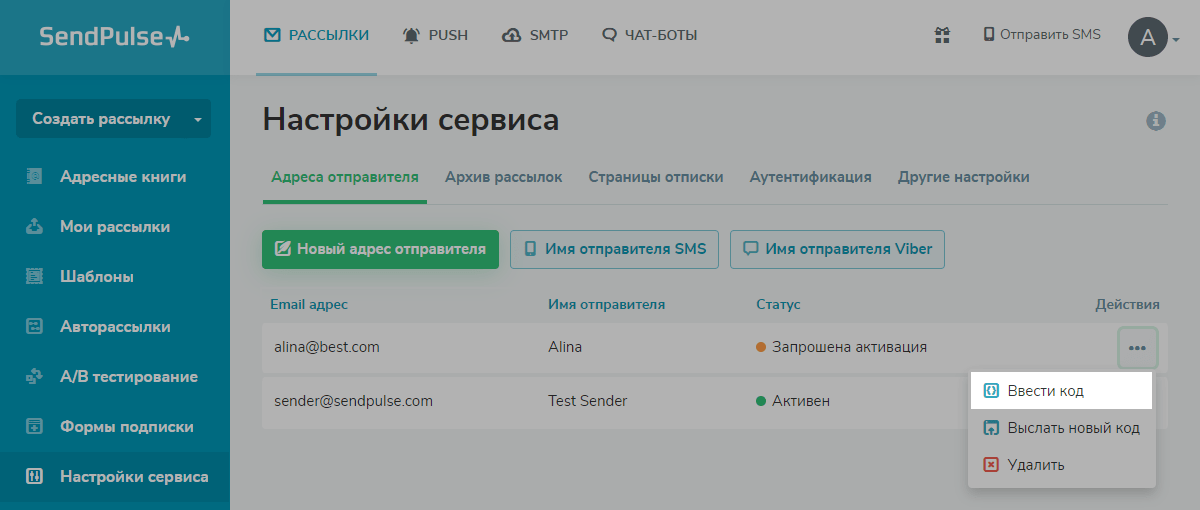Choose Удалить from the actions menu

point(1062,465)
